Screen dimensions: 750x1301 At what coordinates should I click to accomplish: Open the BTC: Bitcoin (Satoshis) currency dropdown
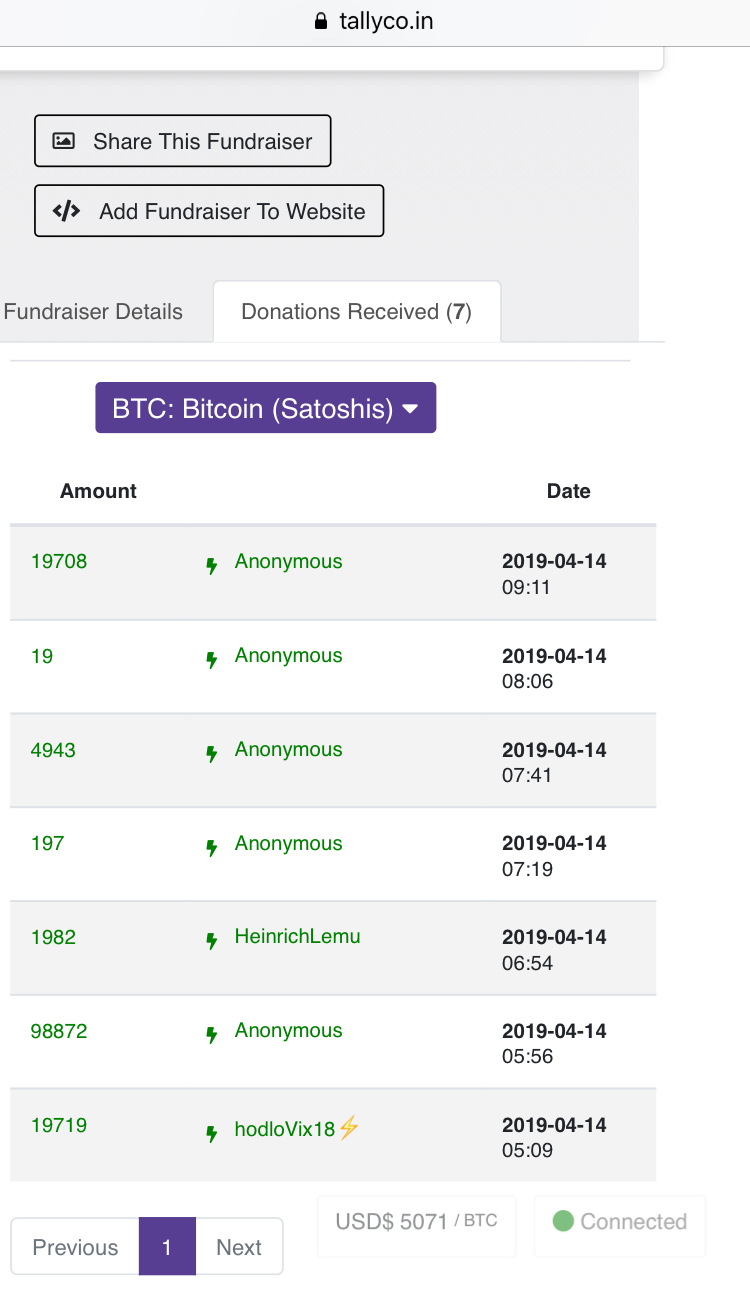266,408
